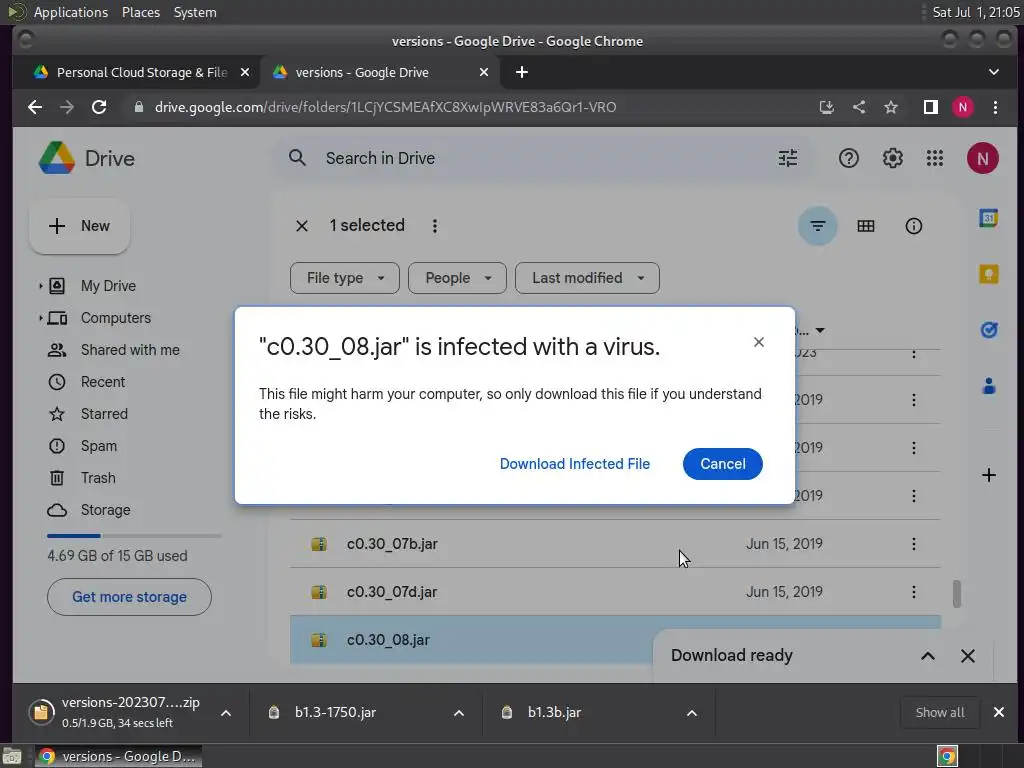Open Google Tasks side panel
The height and width of the screenshot is (768, 1024).
(988, 330)
